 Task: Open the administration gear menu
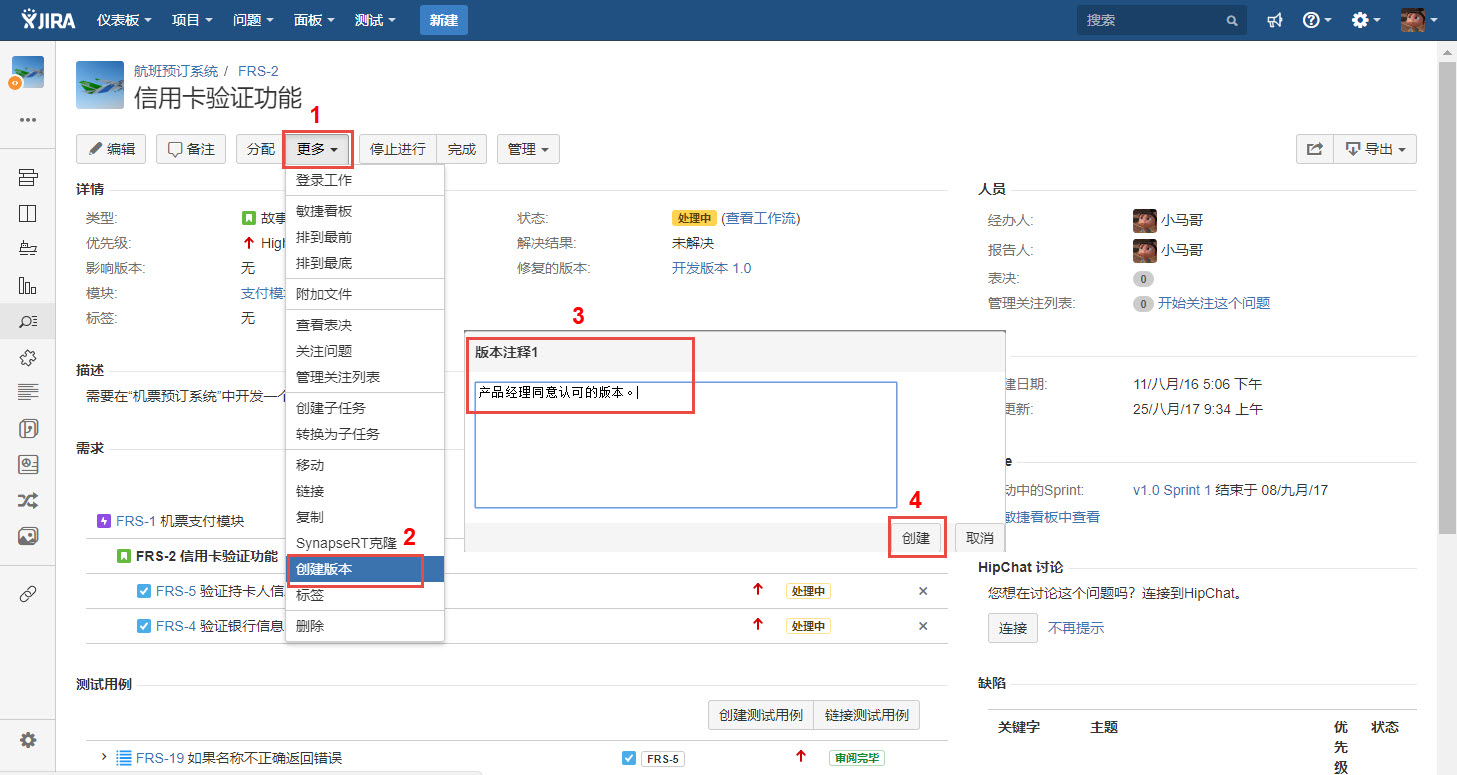1366,20
